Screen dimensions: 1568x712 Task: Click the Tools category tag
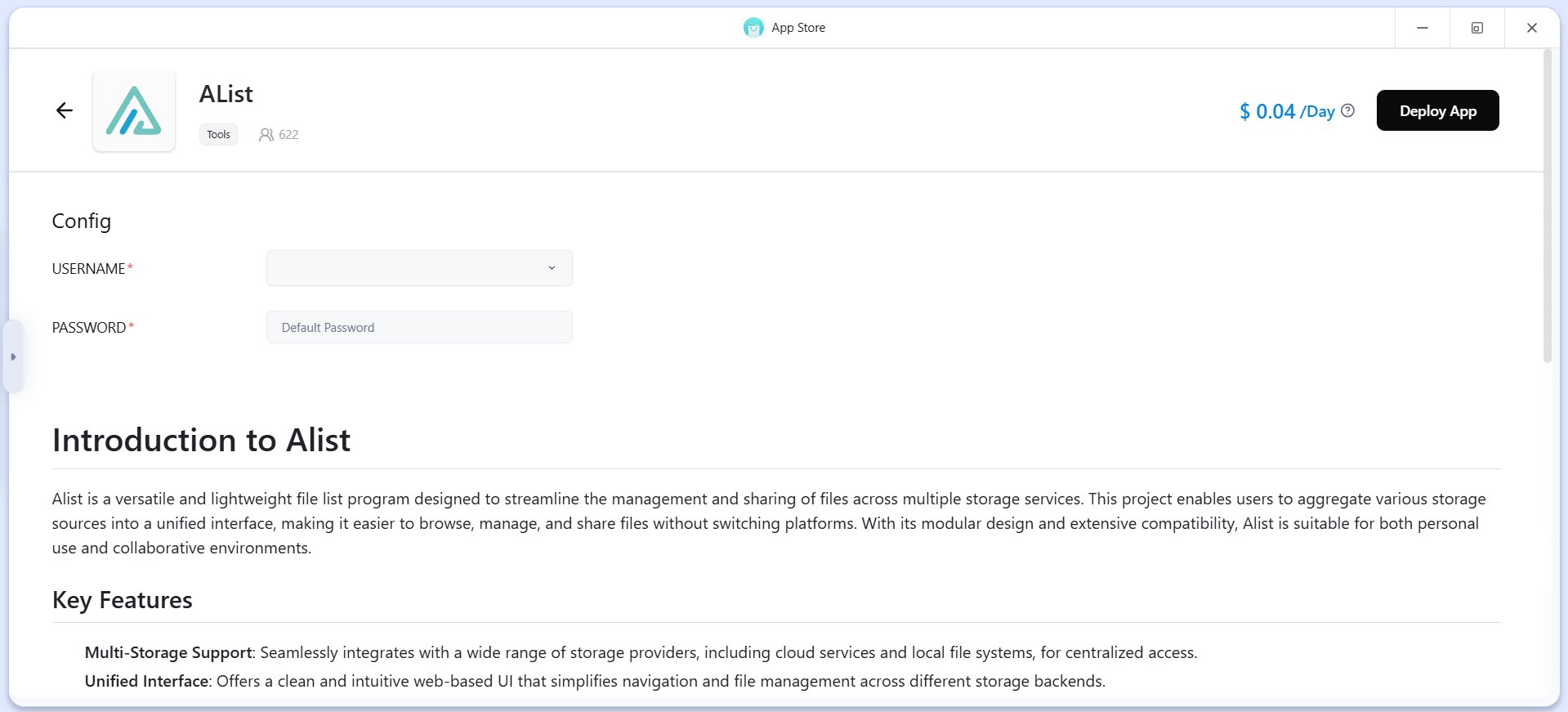(x=218, y=135)
